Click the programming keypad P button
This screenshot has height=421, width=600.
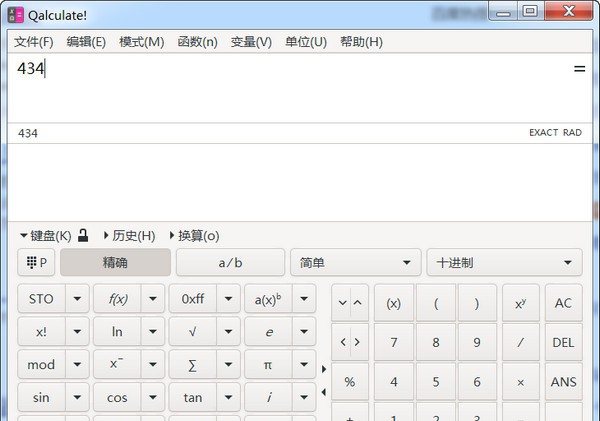tap(36, 263)
